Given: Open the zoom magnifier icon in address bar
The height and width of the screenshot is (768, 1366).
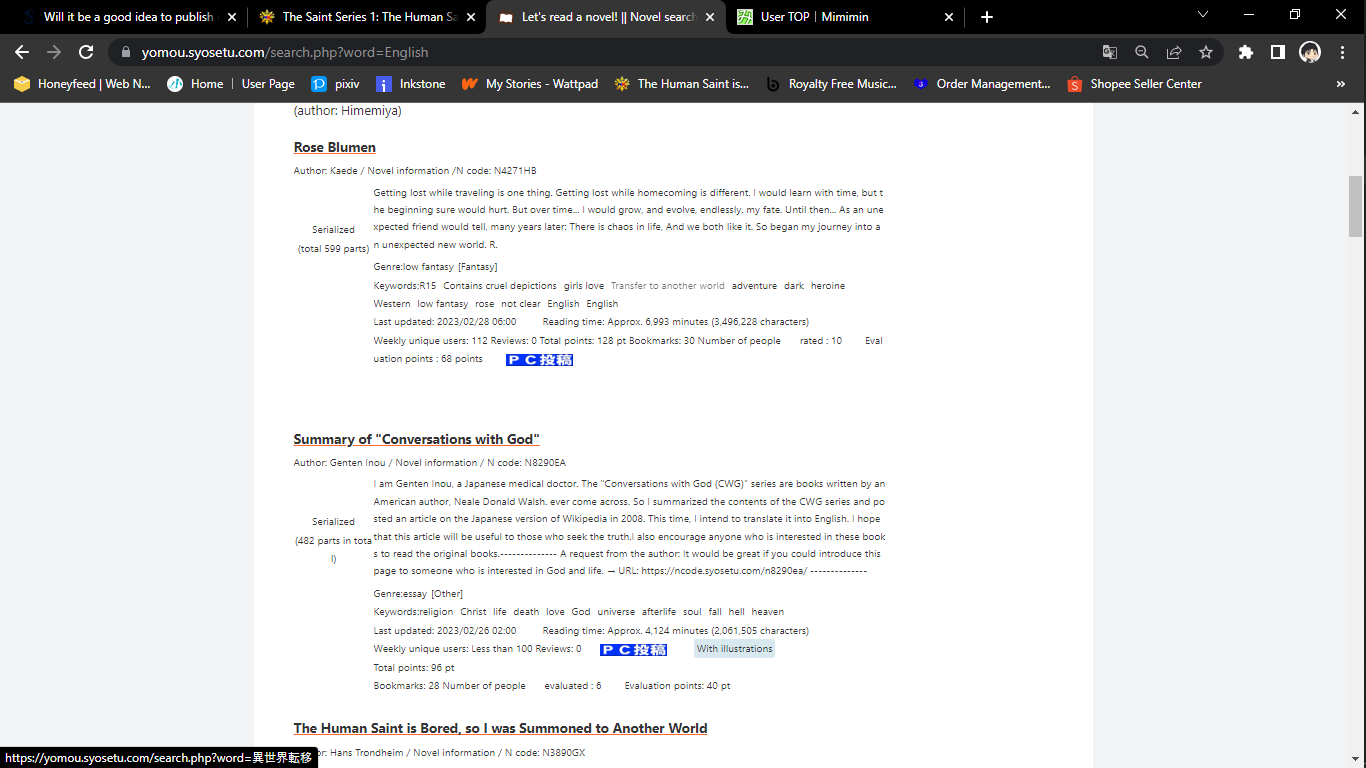Looking at the screenshot, I should (x=1142, y=52).
